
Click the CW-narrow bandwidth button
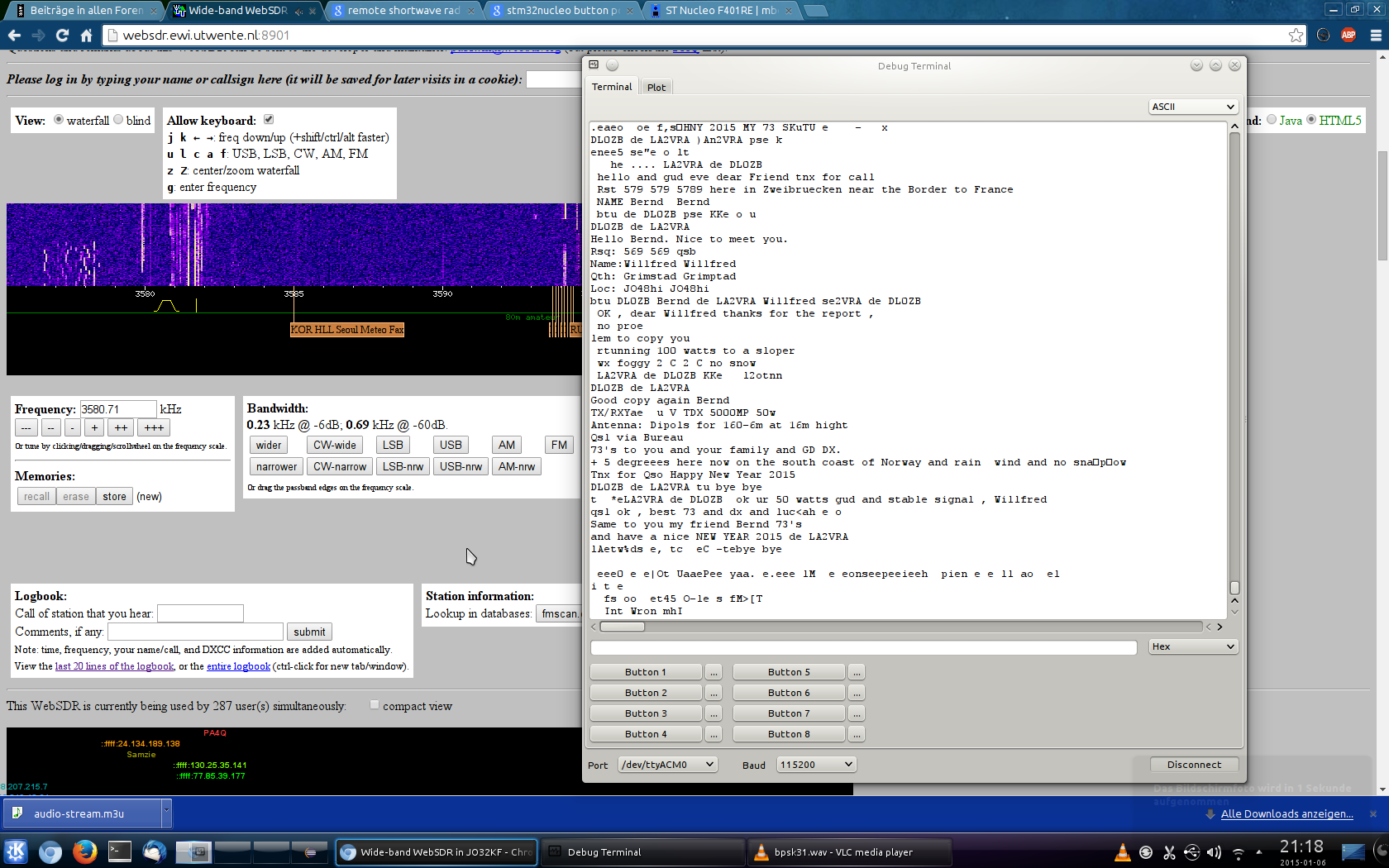[x=340, y=466]
